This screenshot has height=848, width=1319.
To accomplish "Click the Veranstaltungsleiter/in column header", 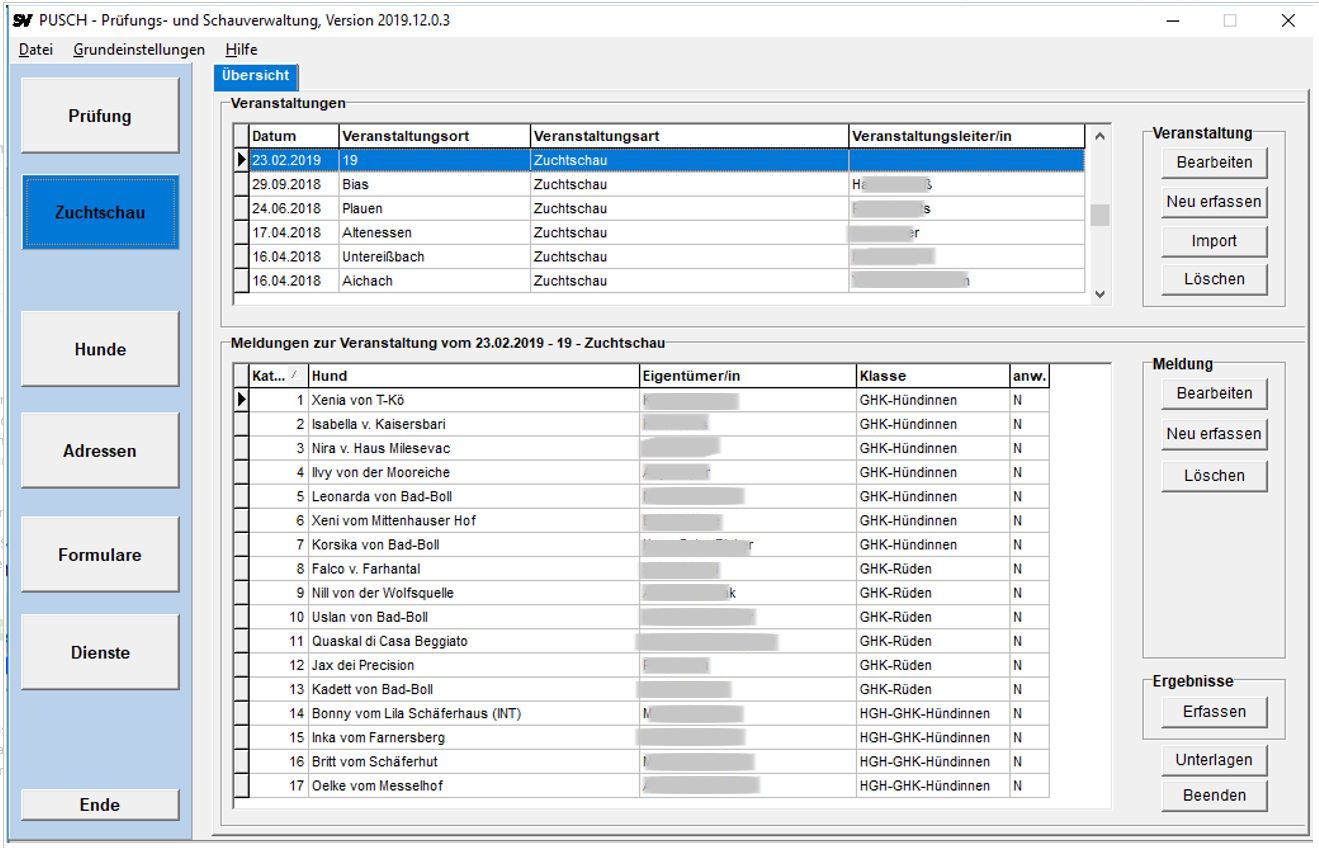I will click(x=967, y=136).
